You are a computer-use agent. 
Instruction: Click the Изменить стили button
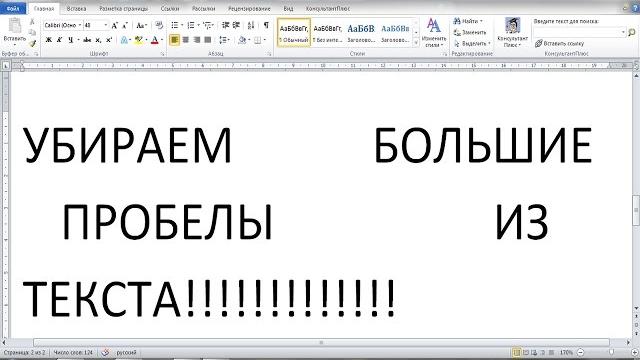click(434, 32)
